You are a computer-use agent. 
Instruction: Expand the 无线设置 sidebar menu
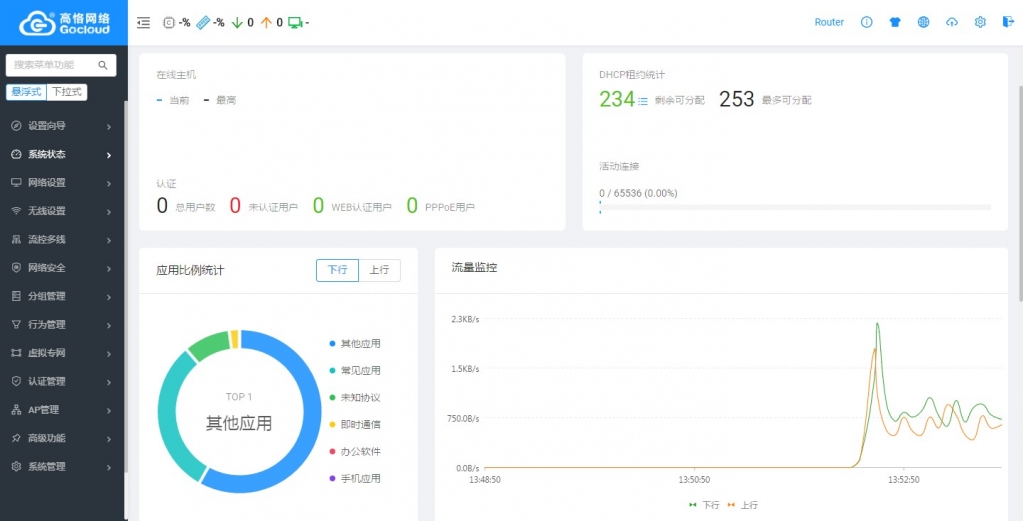pos(60,211)
